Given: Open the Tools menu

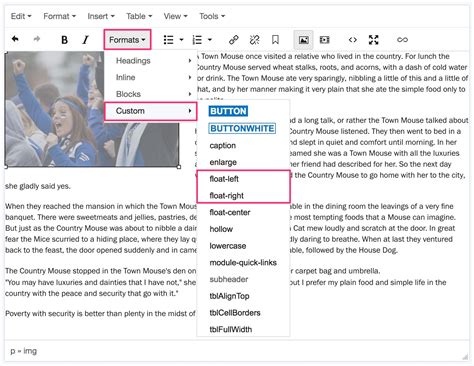Looking at the screenshot, I should pos(212,16).
